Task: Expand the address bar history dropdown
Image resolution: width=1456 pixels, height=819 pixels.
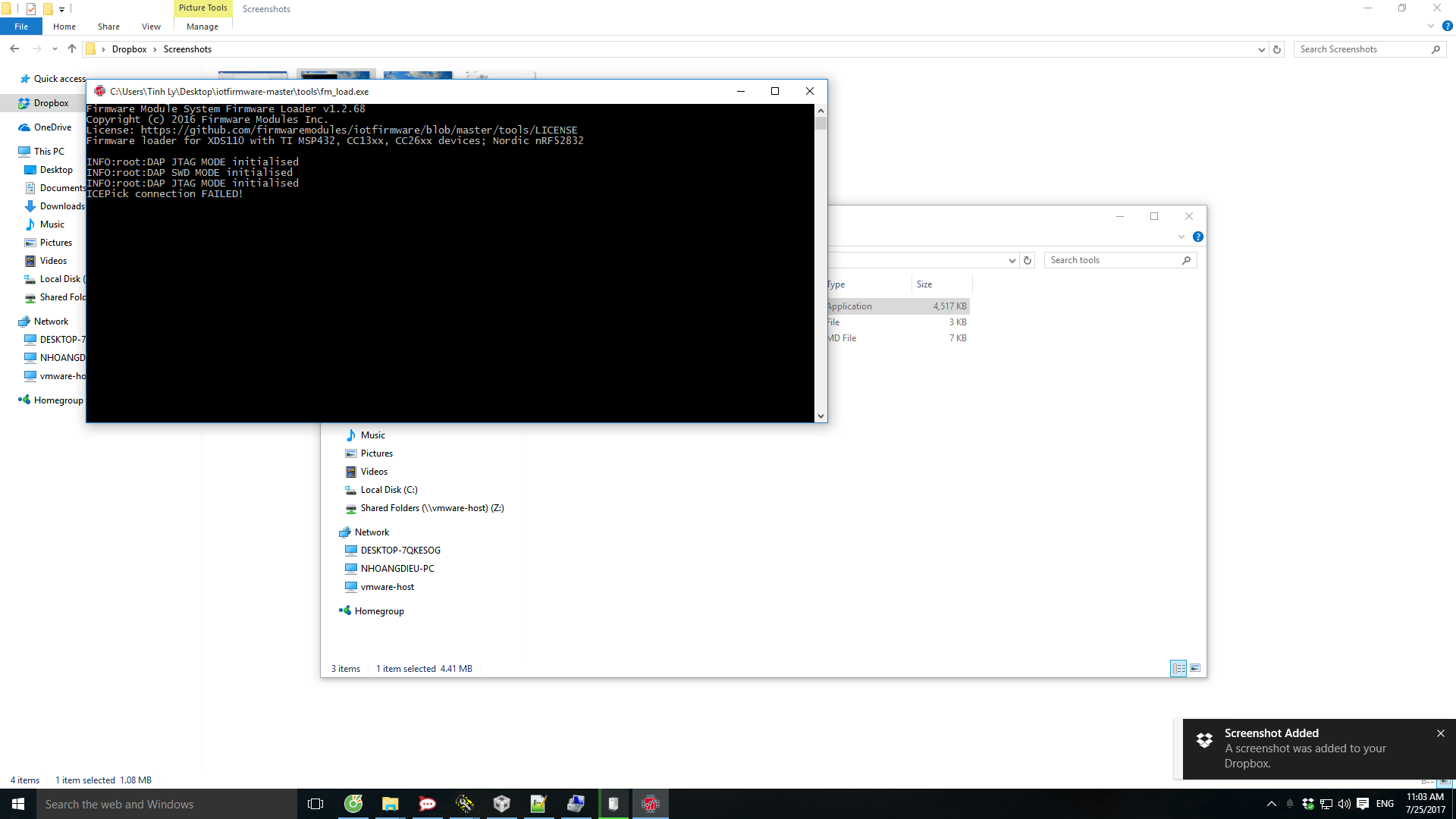Action: click(1261, 49)
